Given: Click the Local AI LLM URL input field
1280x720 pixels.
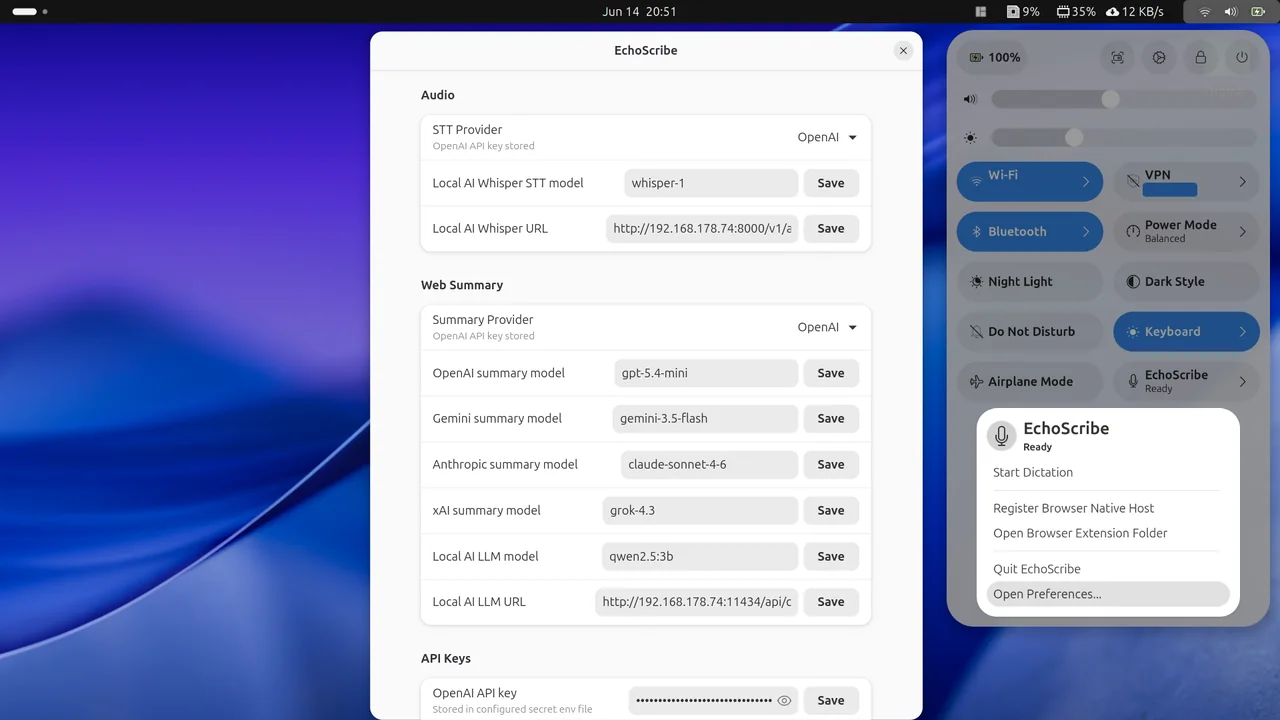Looking at the screenshot, I should tap(696, 602).
